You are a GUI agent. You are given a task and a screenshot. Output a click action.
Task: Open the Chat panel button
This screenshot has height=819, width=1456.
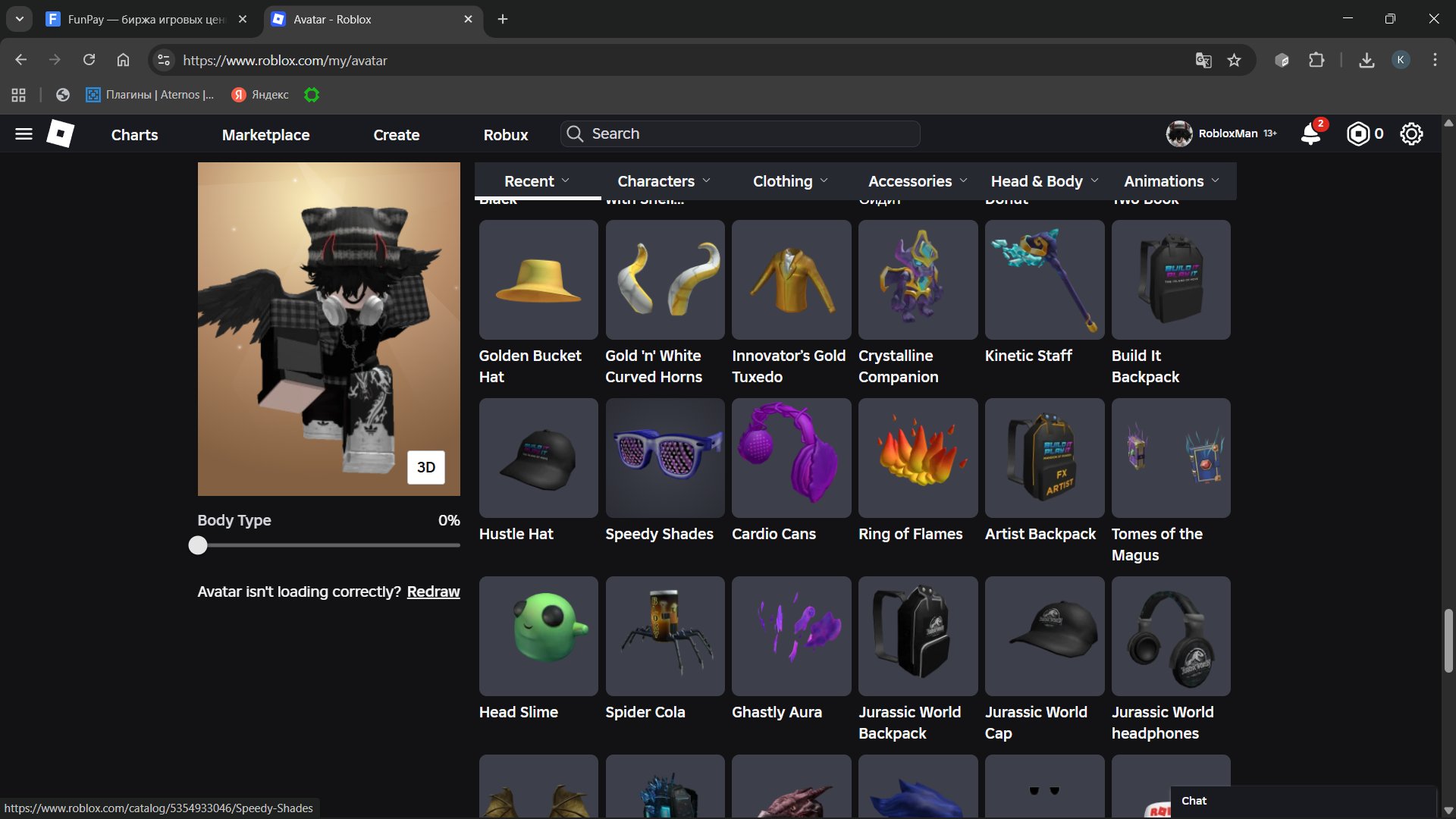point(1194,801)
